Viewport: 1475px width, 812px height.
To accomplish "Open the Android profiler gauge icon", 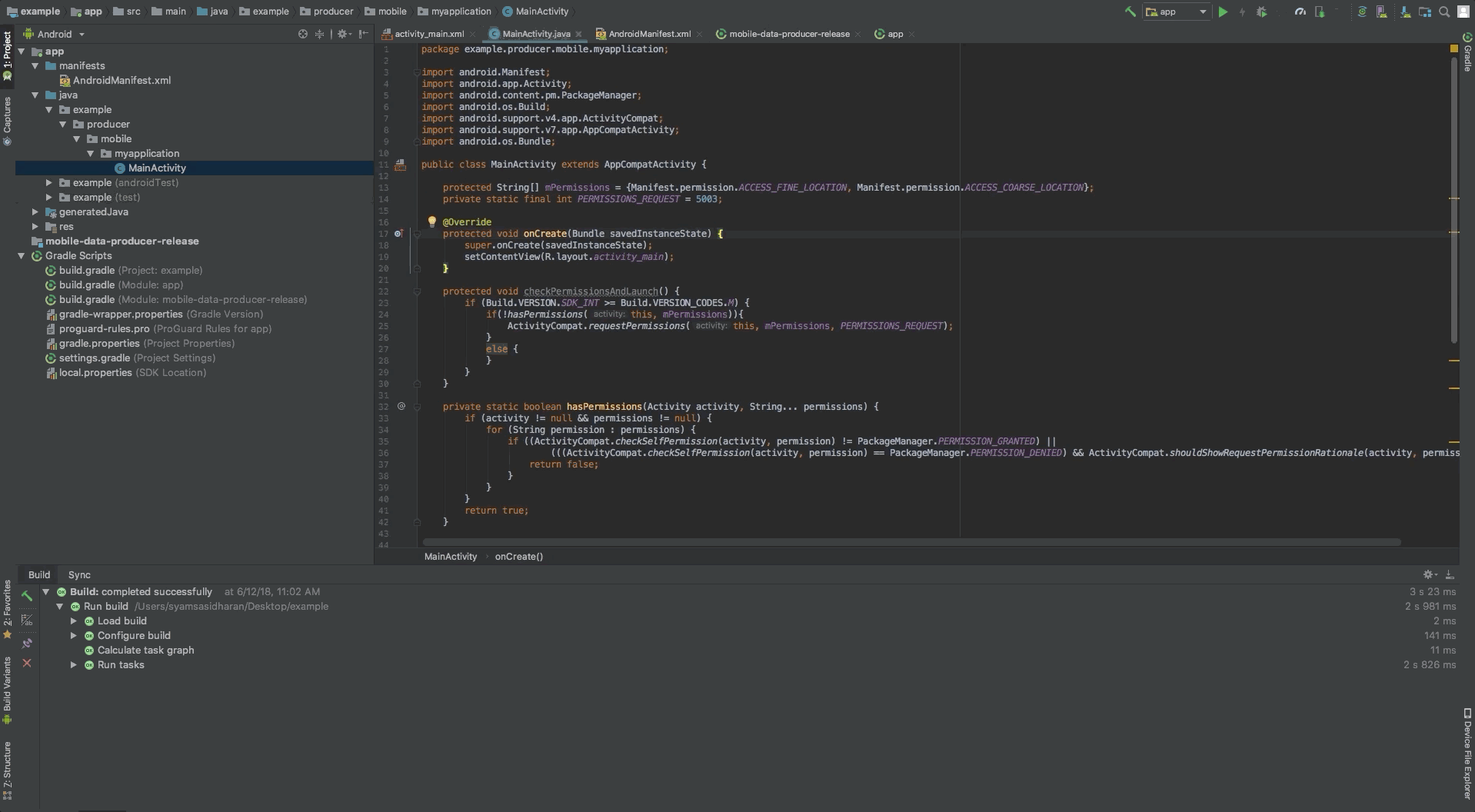I will pos(1300,12).
